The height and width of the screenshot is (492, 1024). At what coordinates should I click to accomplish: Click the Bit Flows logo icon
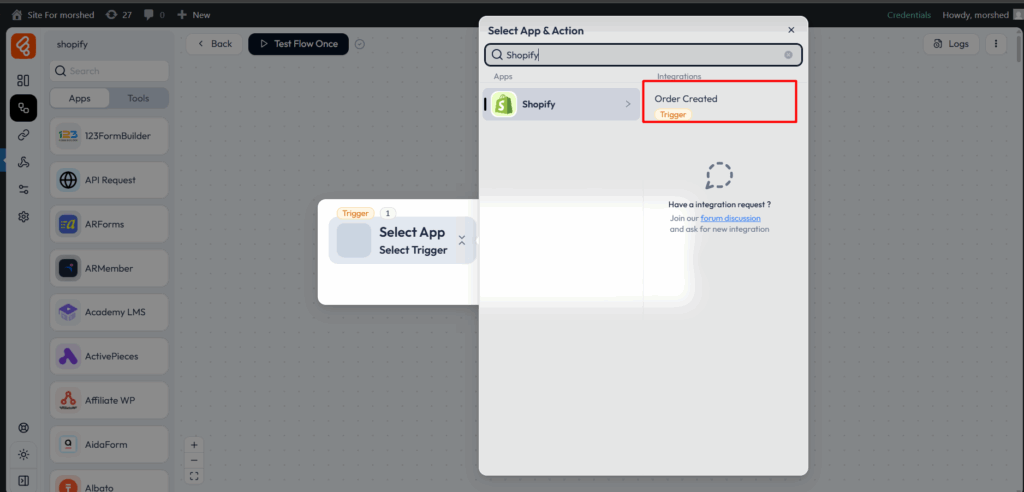point(24,45)
